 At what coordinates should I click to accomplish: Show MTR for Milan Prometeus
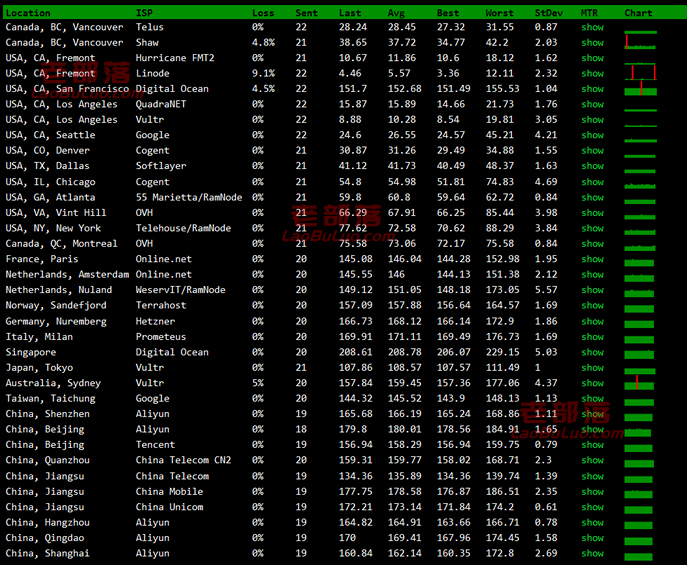point(592,336)
